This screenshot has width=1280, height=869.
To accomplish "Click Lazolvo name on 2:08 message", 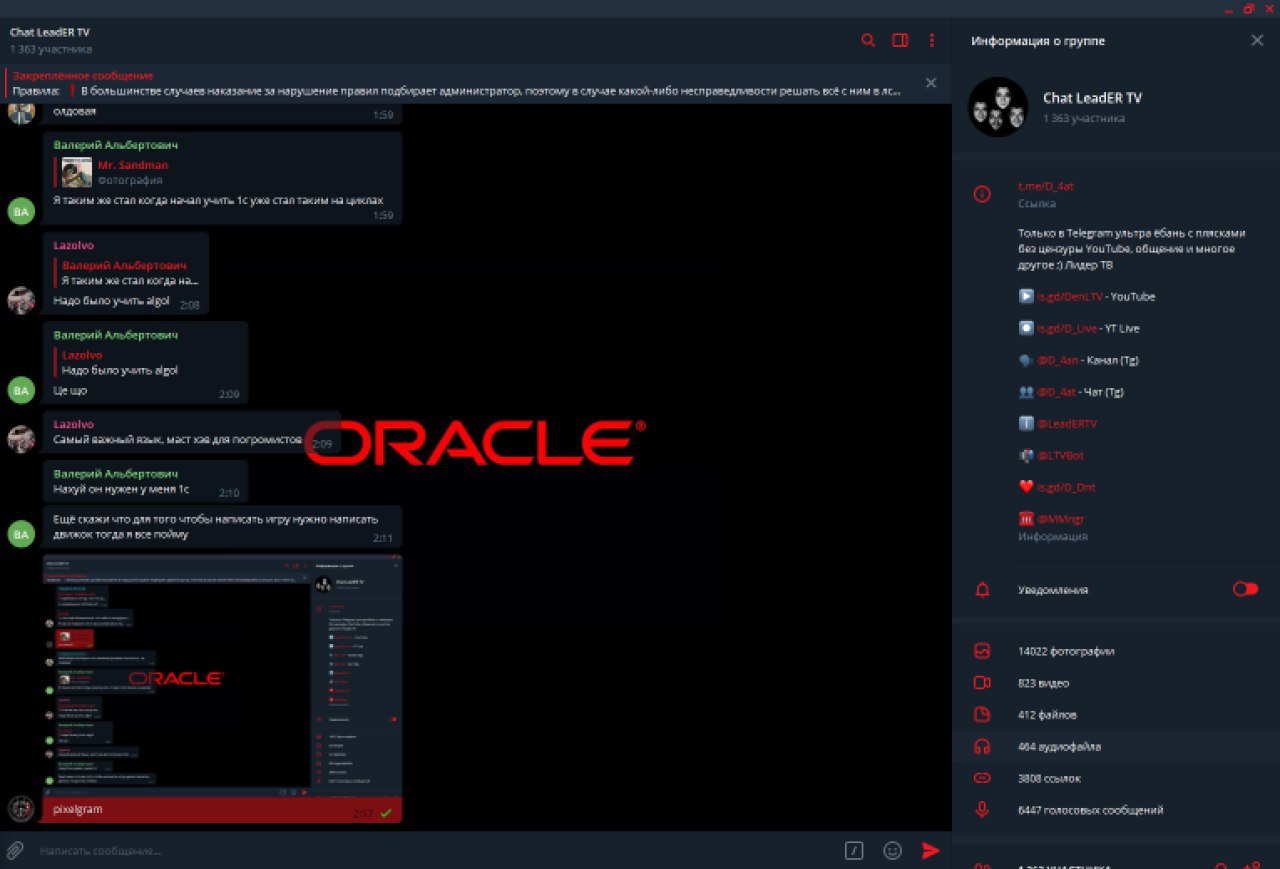I will pyautogui.click(x=74, y=245).
